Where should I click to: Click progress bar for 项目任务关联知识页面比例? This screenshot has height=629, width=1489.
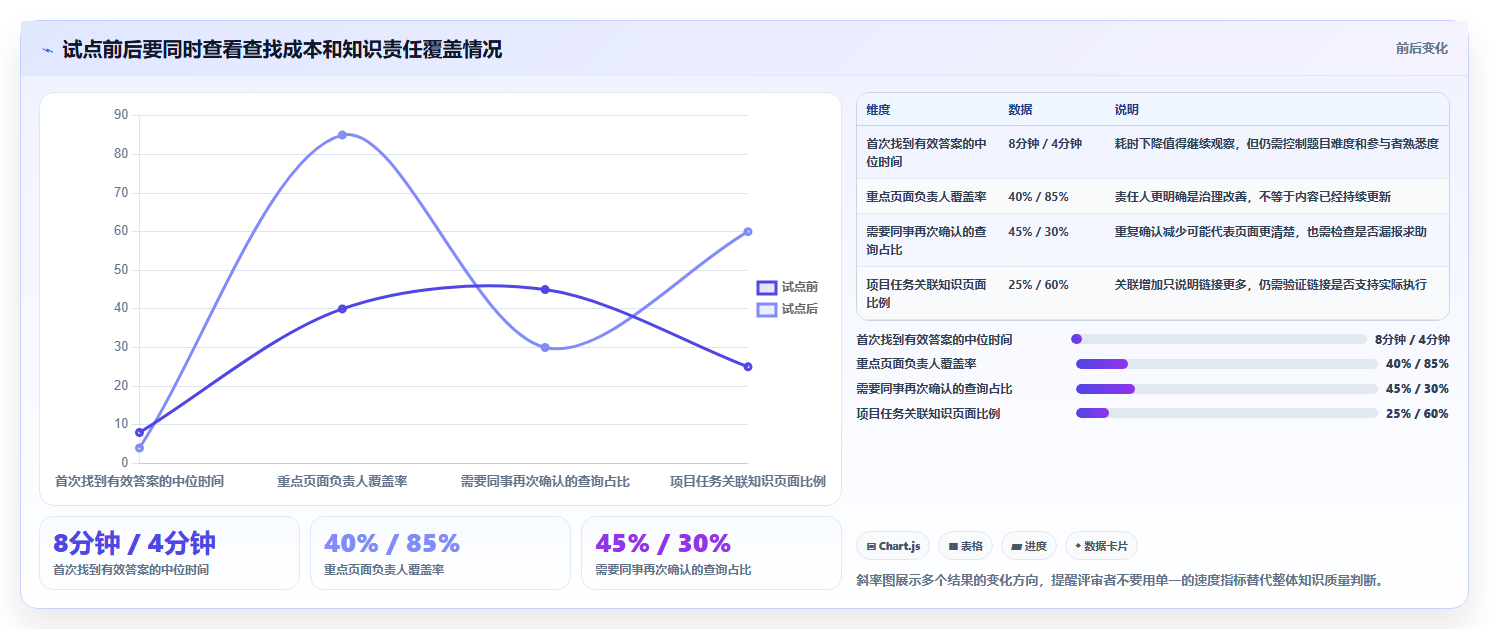(x=1226, y=413)
